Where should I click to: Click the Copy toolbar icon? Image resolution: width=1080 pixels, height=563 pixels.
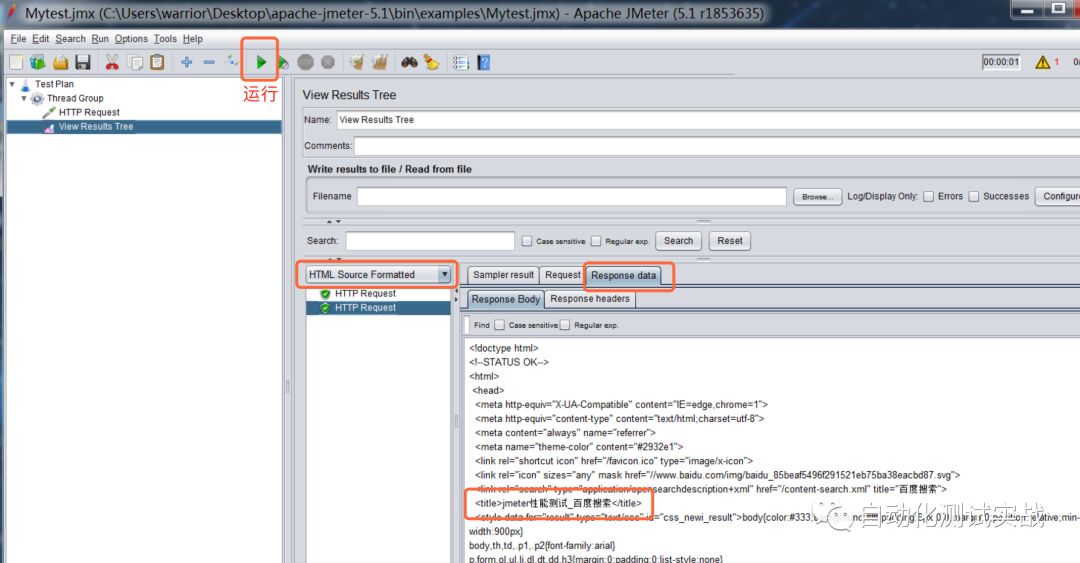[136, 63]
